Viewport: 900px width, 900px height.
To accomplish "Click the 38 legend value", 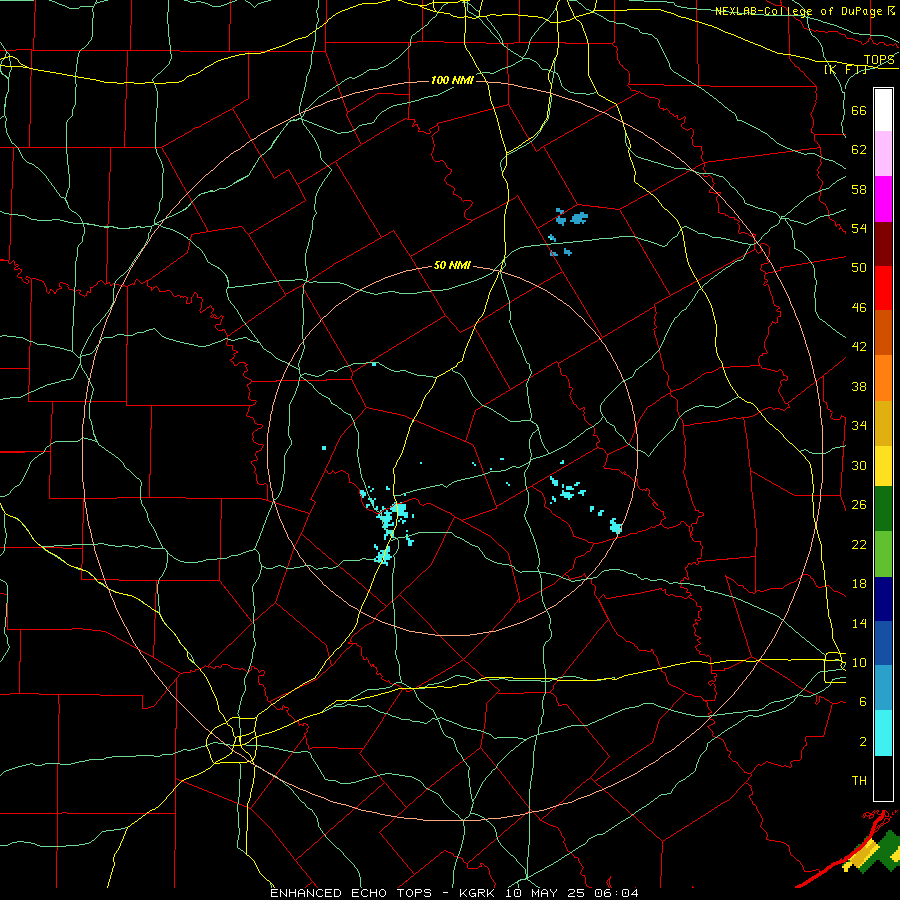I will [x=859, y=386].
